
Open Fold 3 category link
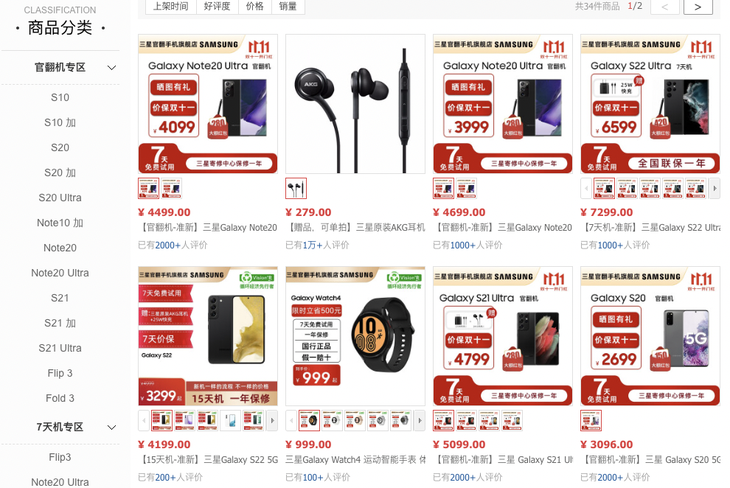pyautogui.click(x=60, y=398)
